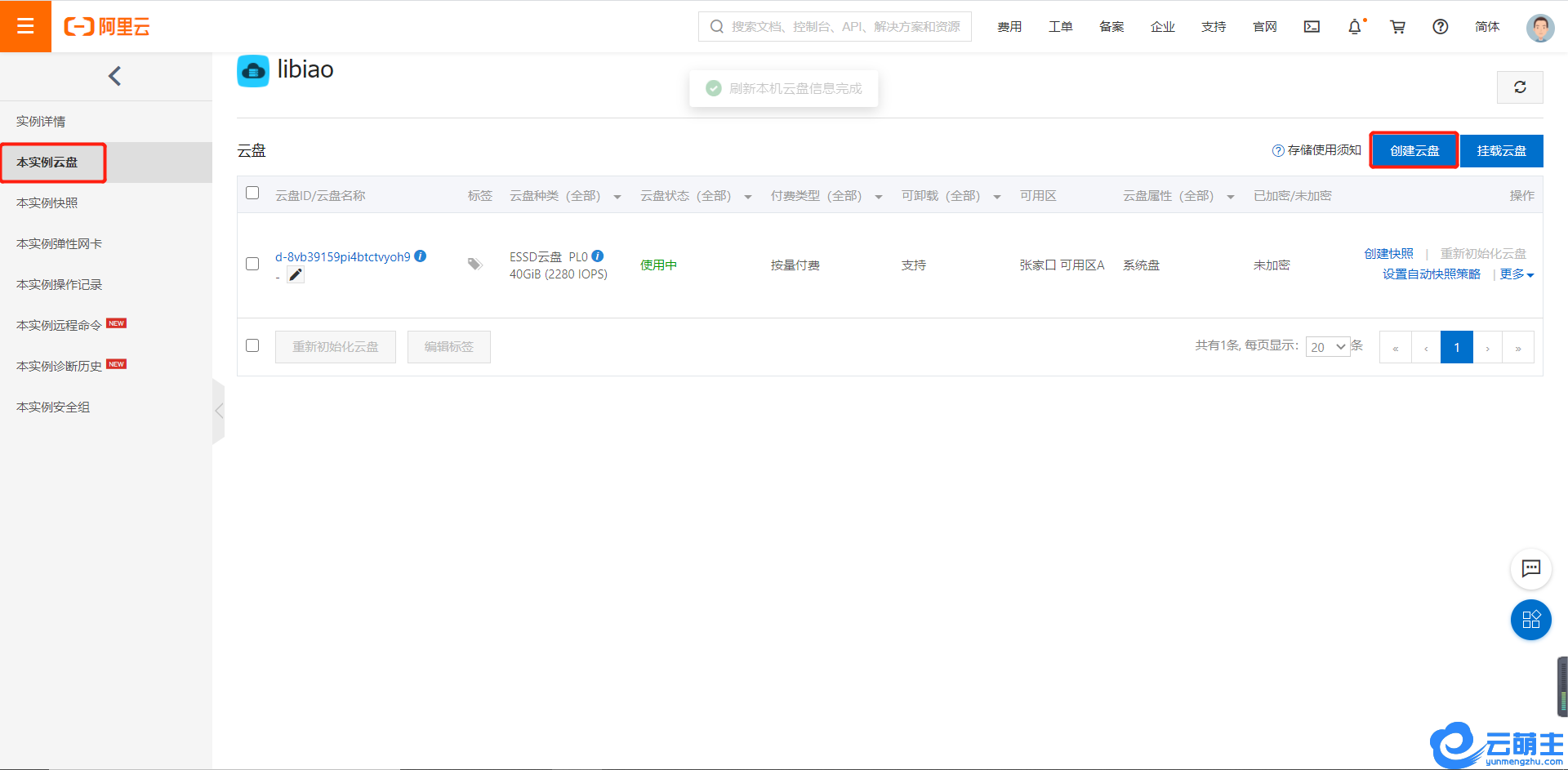1568x770 pixels.
Task: Open the orange hamburger navigation menu
Action: click(x=25, y=26)
